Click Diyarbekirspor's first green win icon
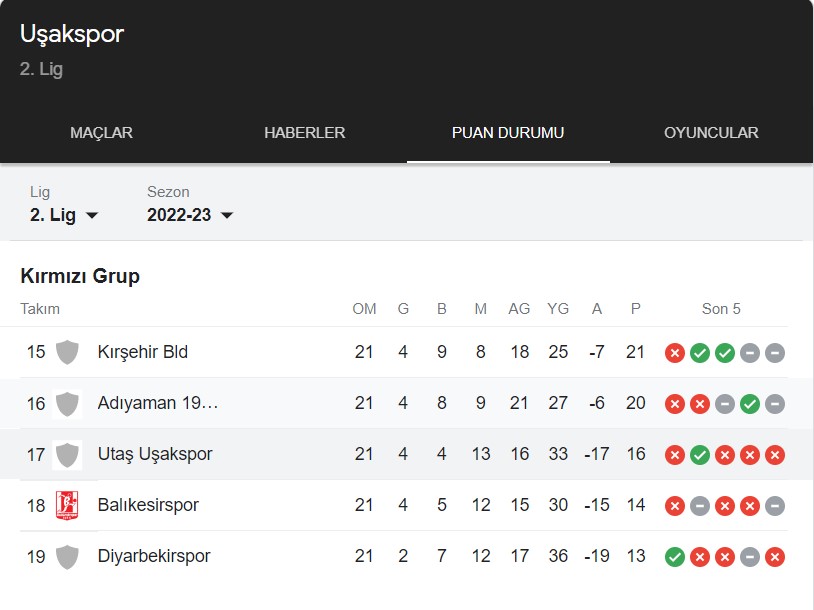The image size is (814, 610). tap(674, 557)
